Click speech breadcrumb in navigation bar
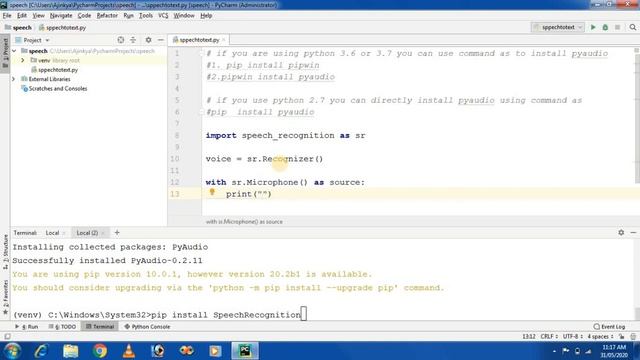640x360 pixels. pyautogui.click(x=18, y=27)
